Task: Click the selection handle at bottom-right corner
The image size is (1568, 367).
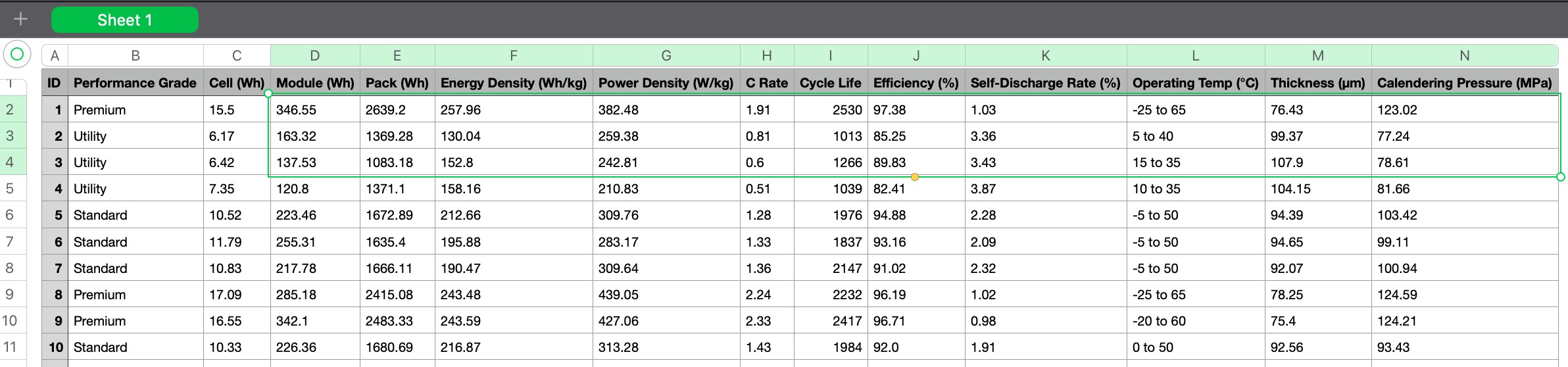Action: click(1561, 177)
